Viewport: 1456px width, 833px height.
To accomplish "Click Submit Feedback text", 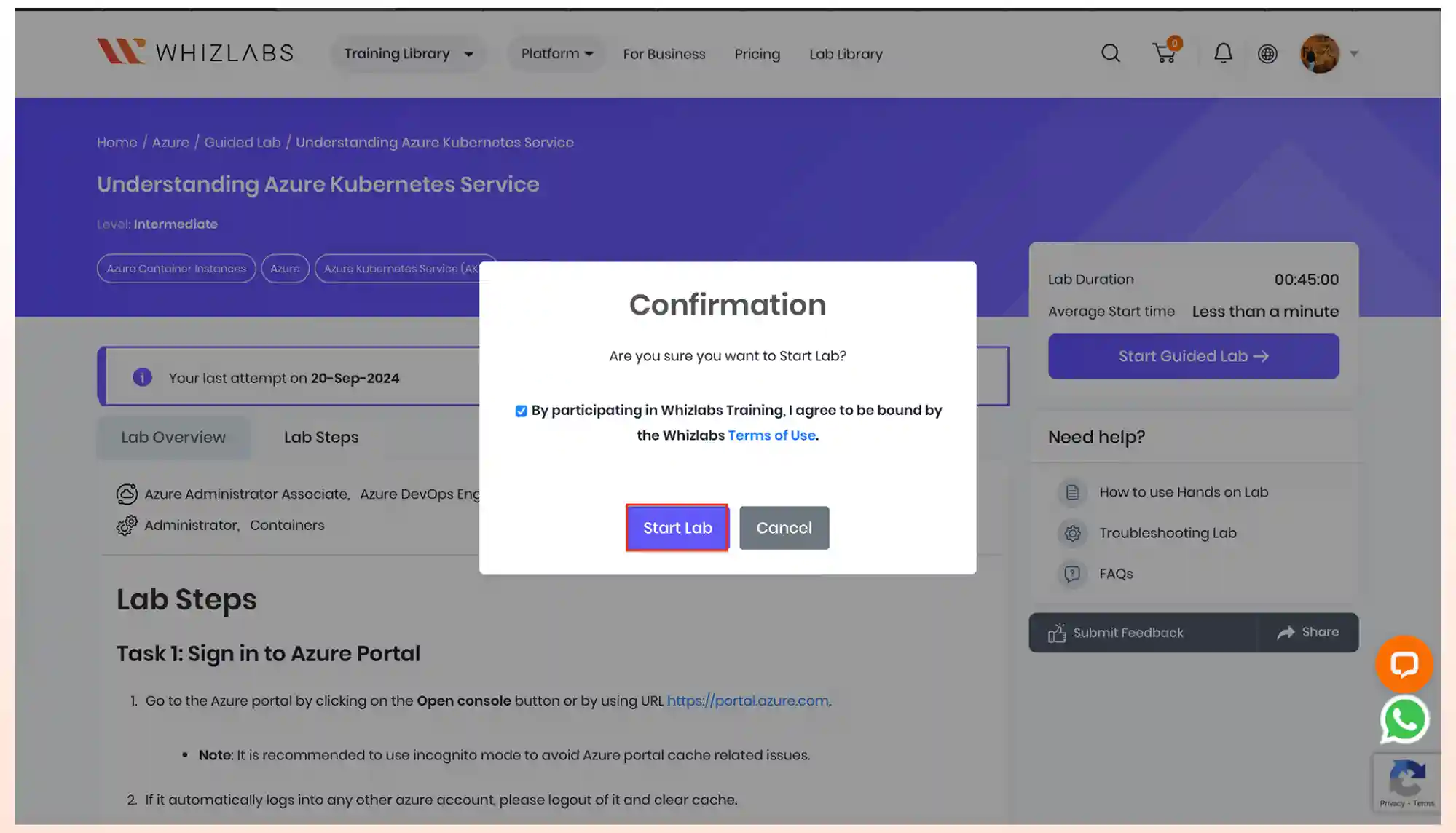I will (x=1128, y=633).
